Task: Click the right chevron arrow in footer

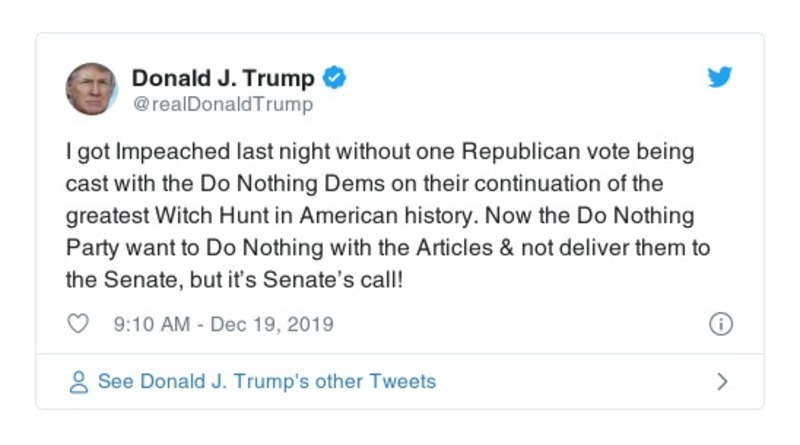Action: click(x=722, y=382)
